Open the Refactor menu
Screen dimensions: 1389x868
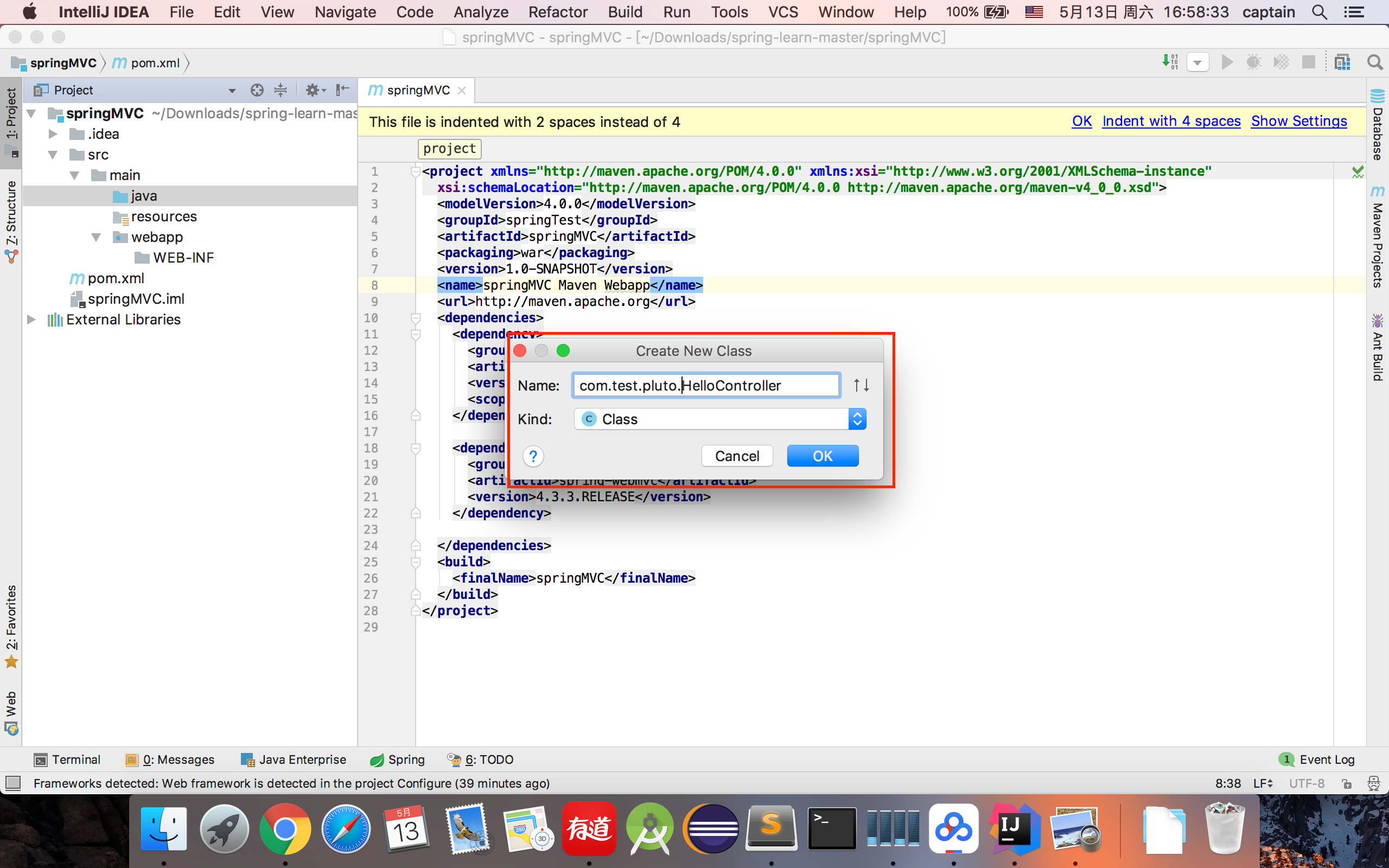point(557,11)
